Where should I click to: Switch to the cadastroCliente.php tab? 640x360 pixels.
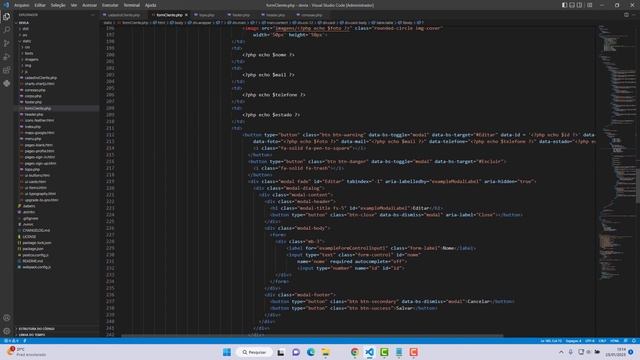pos(123,15)
